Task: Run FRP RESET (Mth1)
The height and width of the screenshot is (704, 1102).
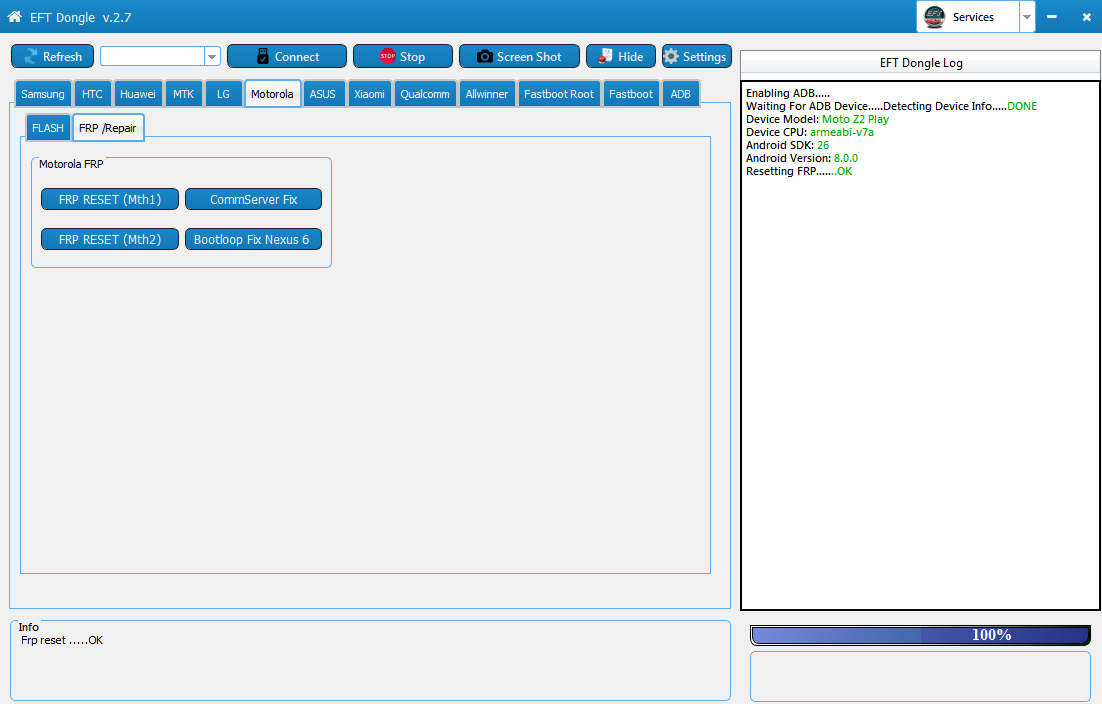Action: [110, 200]
